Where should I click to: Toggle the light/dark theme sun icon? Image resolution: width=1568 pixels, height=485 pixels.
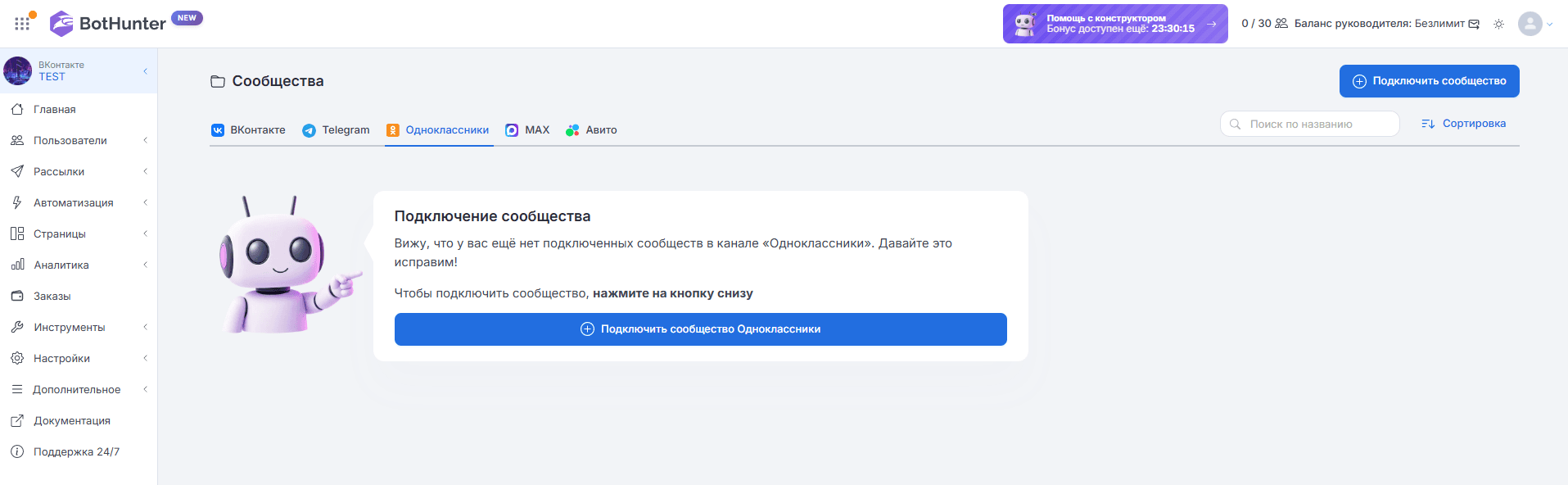coord(1498,24)
